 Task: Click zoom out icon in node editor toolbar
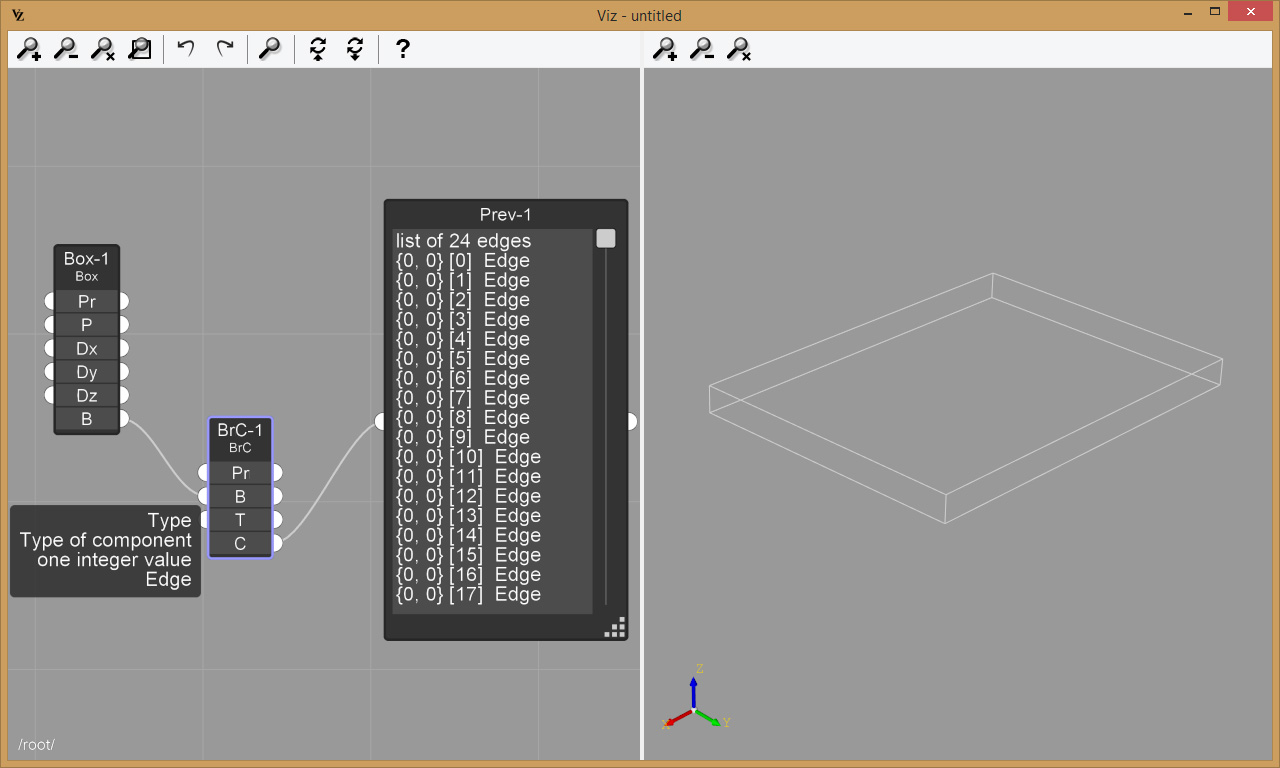click(66, 49)
